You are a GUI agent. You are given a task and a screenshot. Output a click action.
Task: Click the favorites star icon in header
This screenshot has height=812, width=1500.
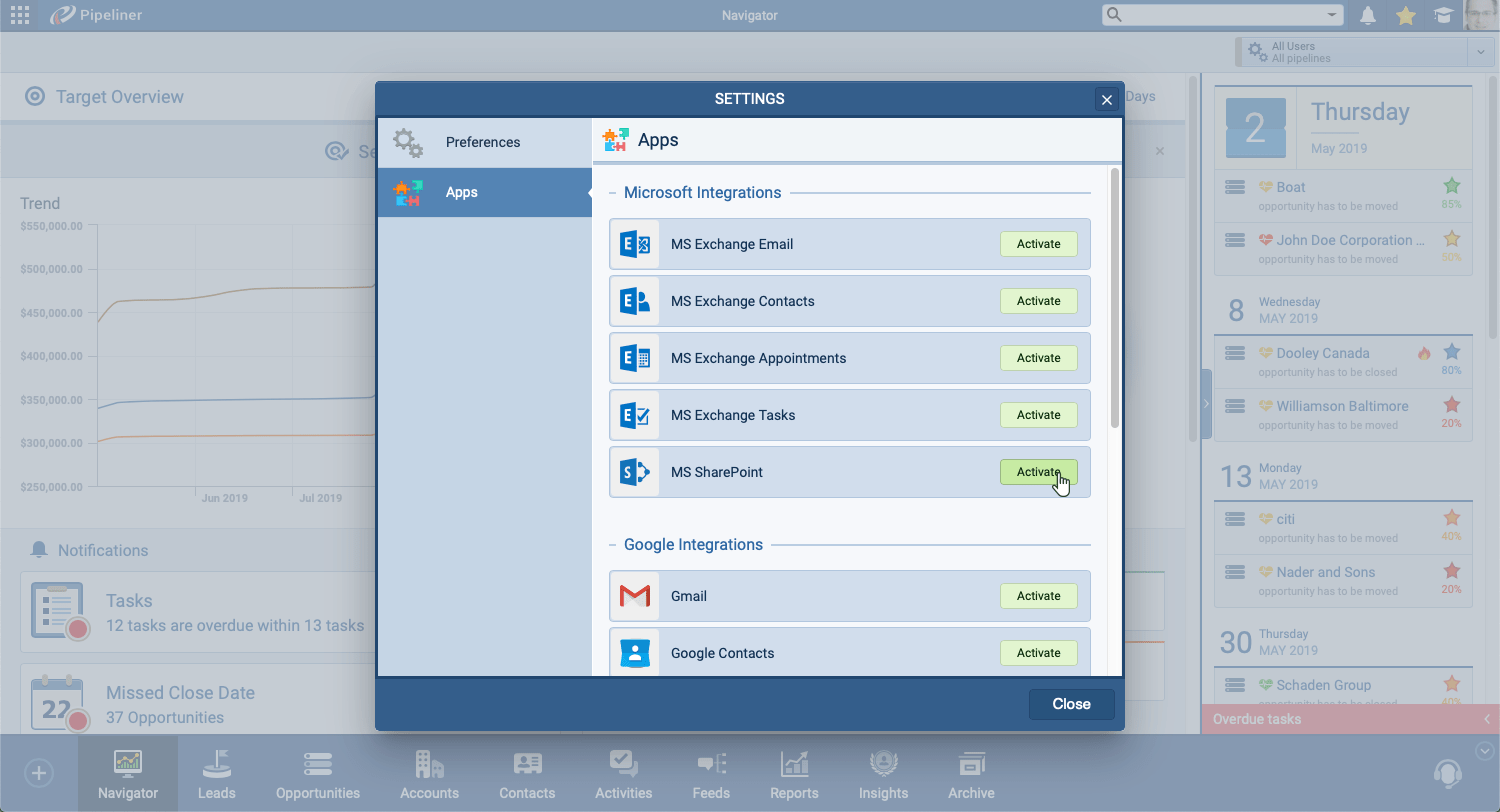[1406, 15]
